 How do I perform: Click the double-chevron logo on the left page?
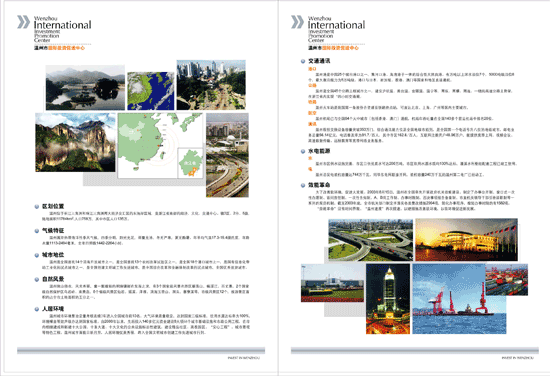click(24, 22)
